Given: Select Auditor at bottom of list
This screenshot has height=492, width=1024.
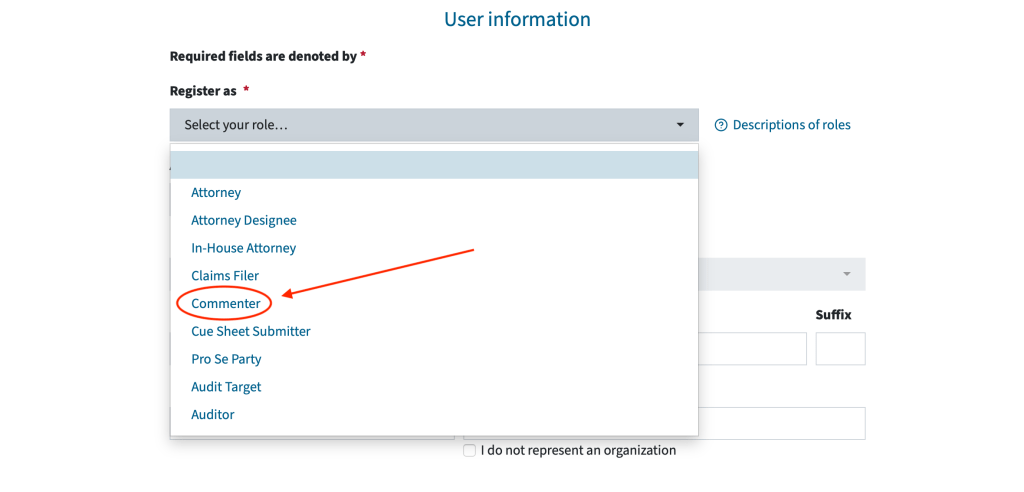Looking at the screenshot, I should [x=213, y=415].
